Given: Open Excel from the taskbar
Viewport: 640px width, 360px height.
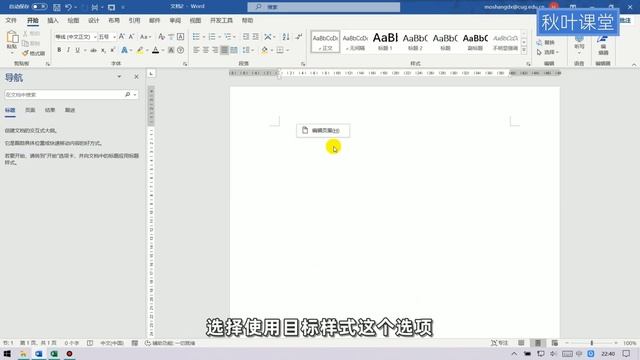Looking at the screenshot, I should point(54,353).
